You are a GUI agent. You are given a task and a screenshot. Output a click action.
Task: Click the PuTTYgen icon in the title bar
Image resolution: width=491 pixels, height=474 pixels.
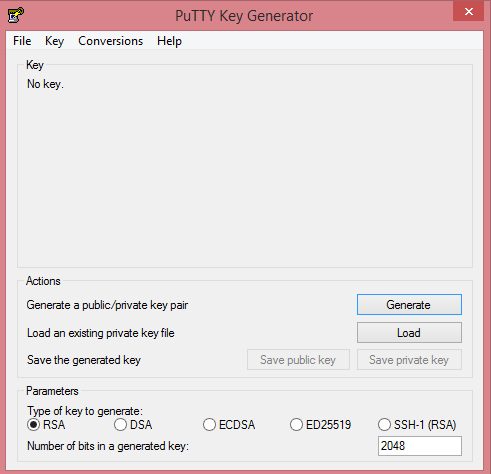pyautogui.click(x=16, y=15)
